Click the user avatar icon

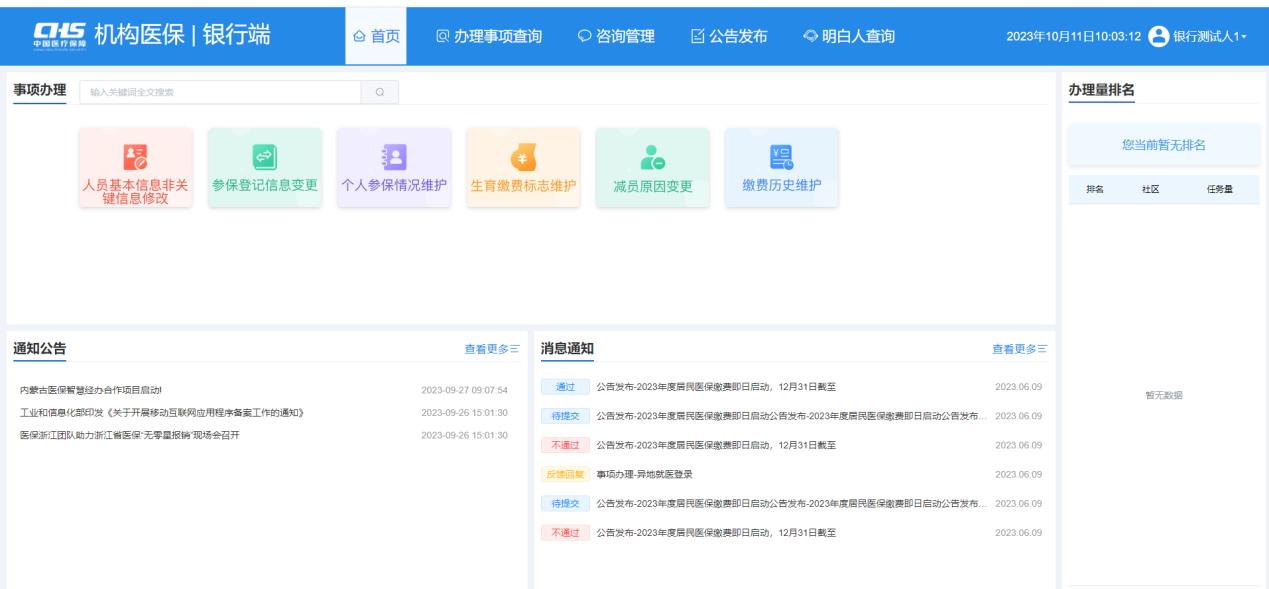[1158, 36]
